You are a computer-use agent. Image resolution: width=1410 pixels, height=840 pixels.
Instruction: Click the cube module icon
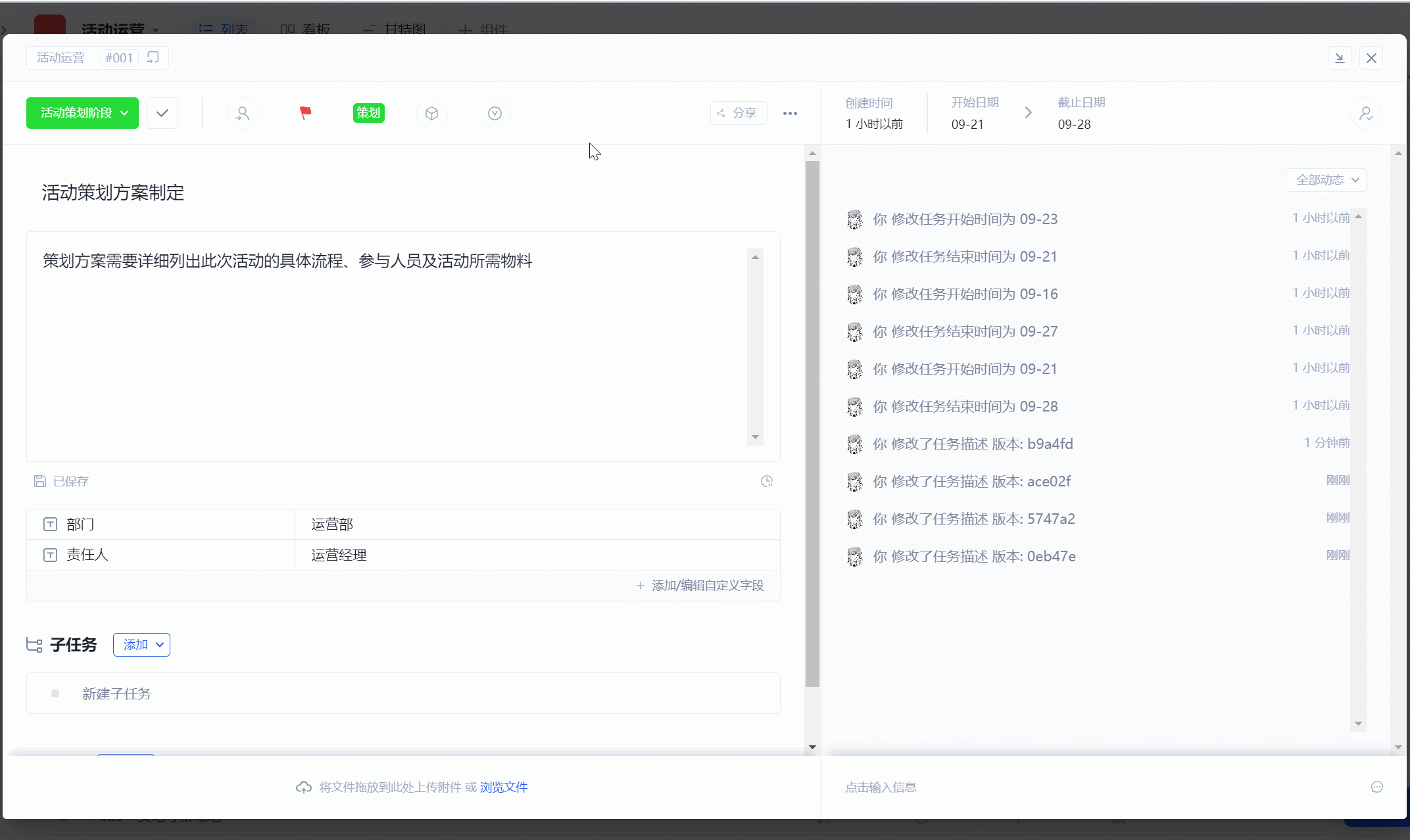[x=431, y=113]
